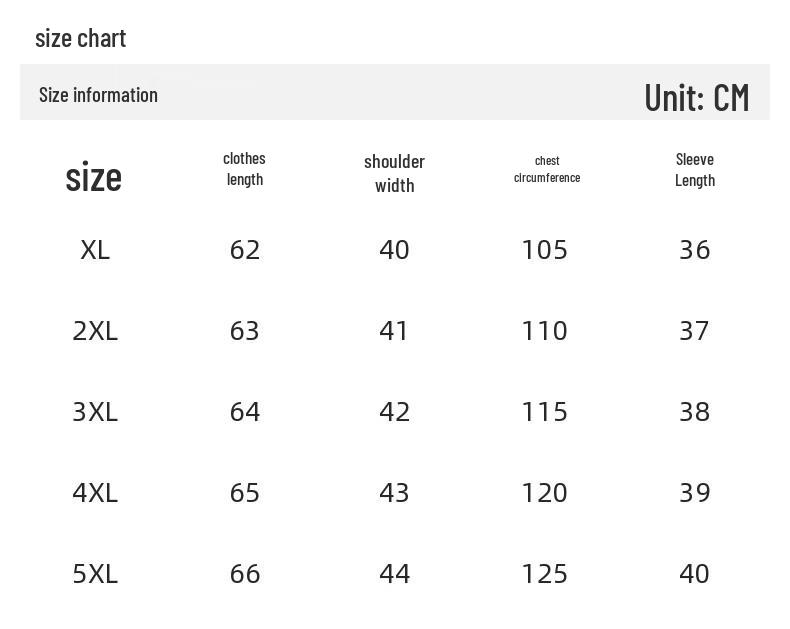Click shoulder width value 43
This screenshot has height=629, width=790.
(394, 492)
